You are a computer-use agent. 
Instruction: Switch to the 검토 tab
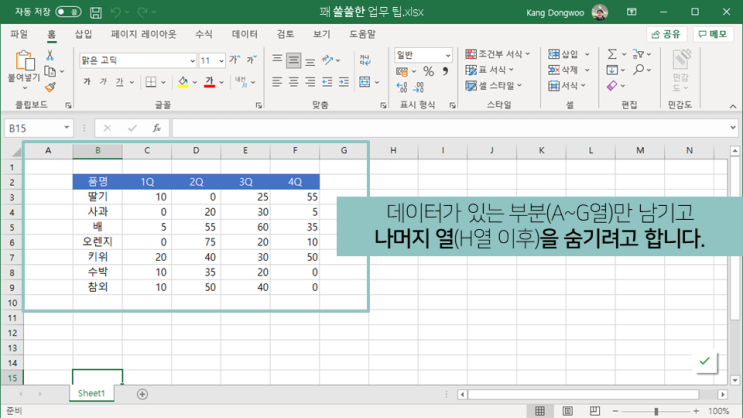coord(285,34)
